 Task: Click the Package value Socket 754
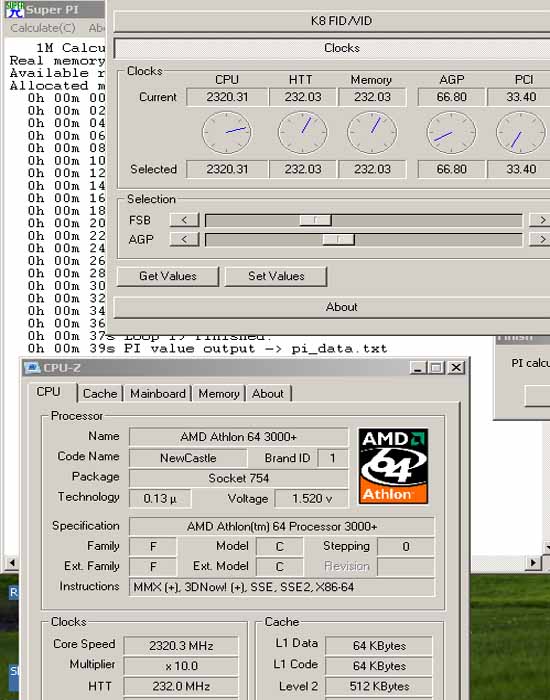tap(238, 478)
